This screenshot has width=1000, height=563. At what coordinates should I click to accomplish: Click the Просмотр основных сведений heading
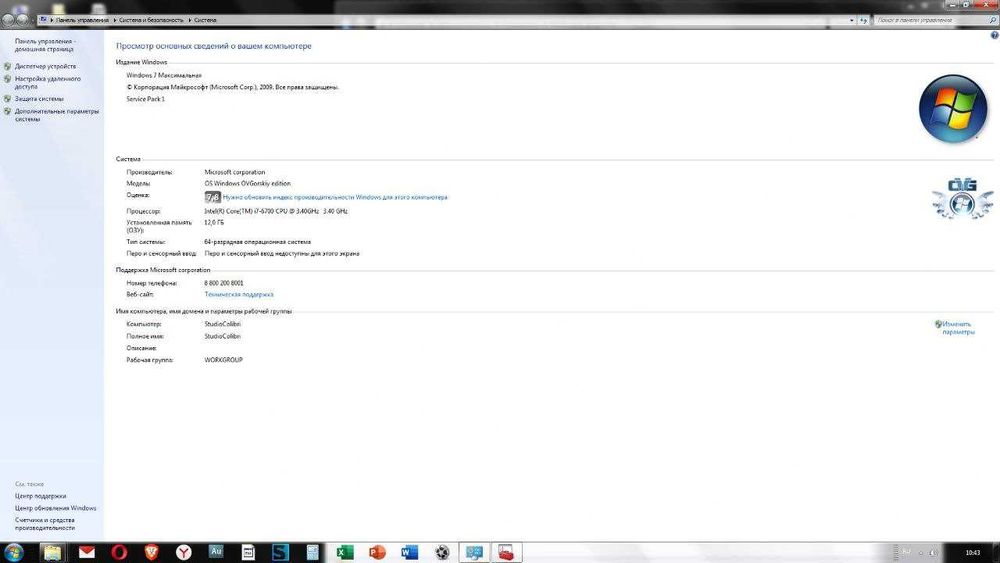(214, 47)
